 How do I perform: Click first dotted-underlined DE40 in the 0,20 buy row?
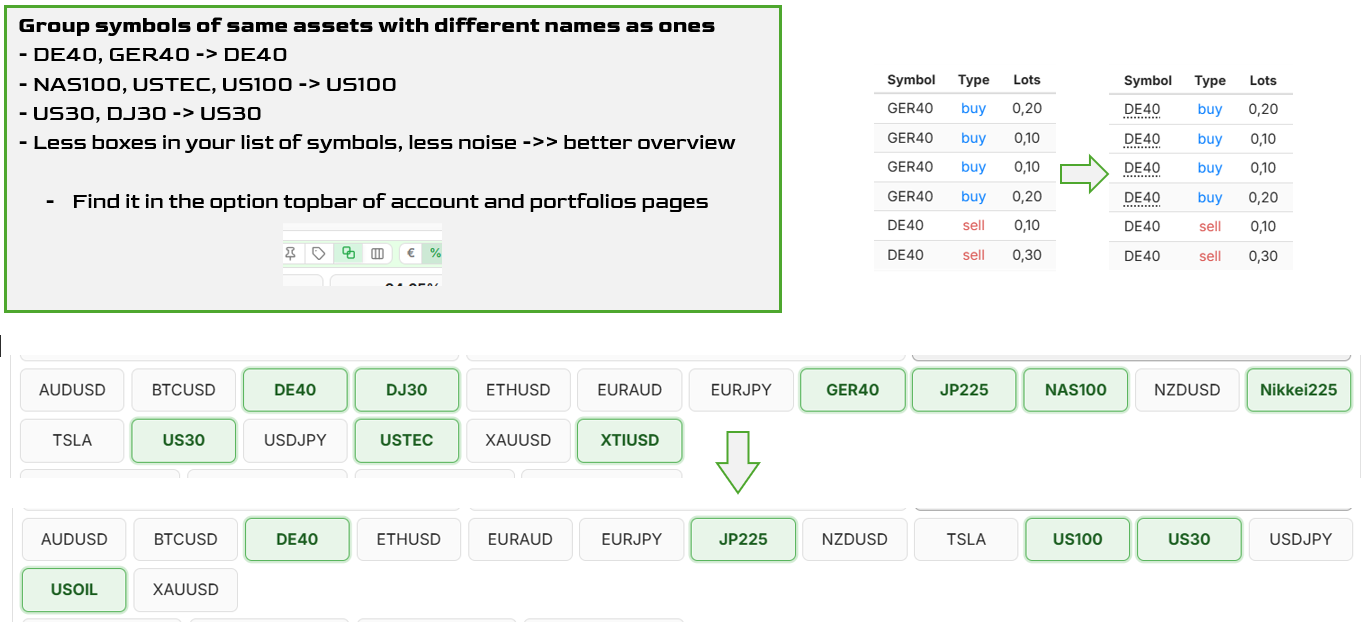(1142, 110)
